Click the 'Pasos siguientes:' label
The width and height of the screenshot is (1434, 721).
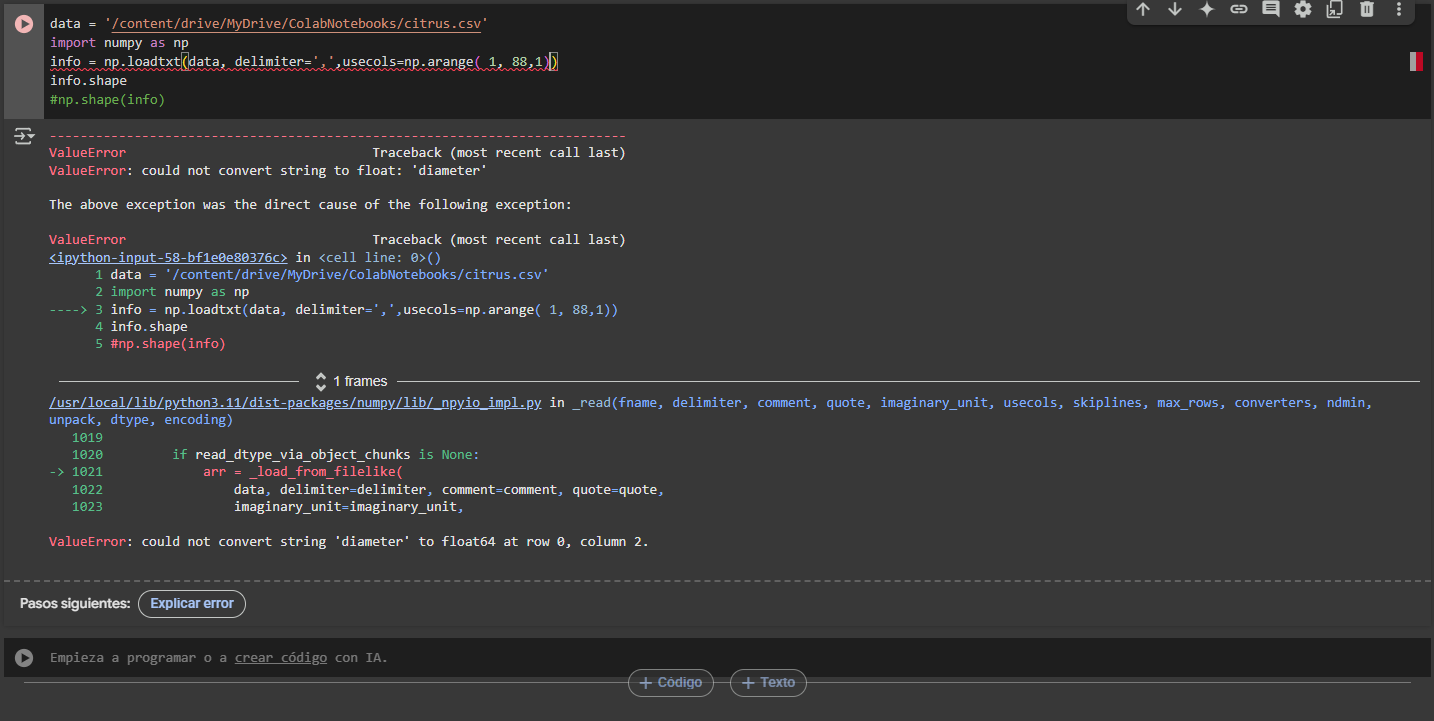[75, 604]
